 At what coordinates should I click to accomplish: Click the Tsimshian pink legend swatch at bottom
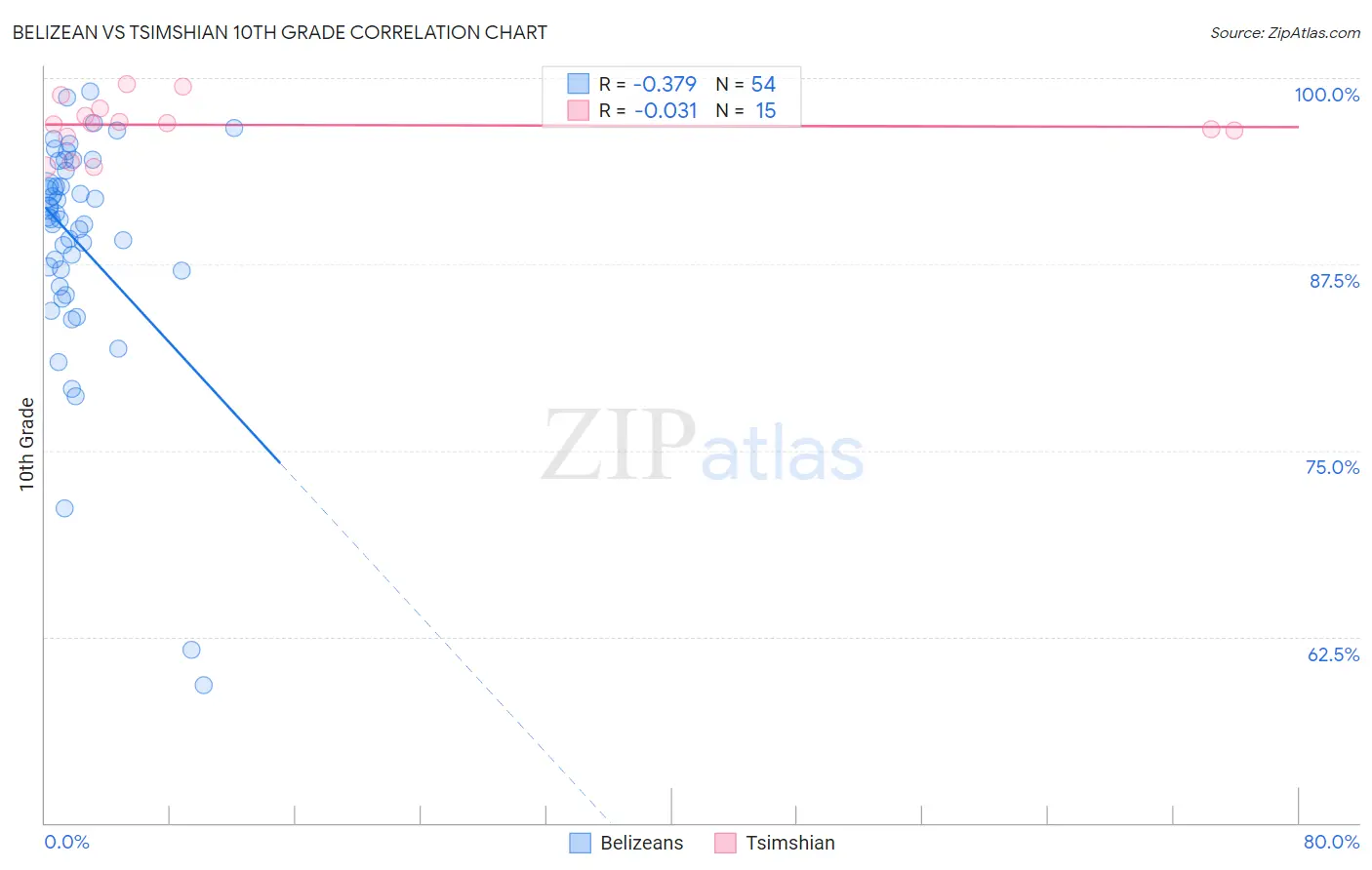tap(725, 843)
